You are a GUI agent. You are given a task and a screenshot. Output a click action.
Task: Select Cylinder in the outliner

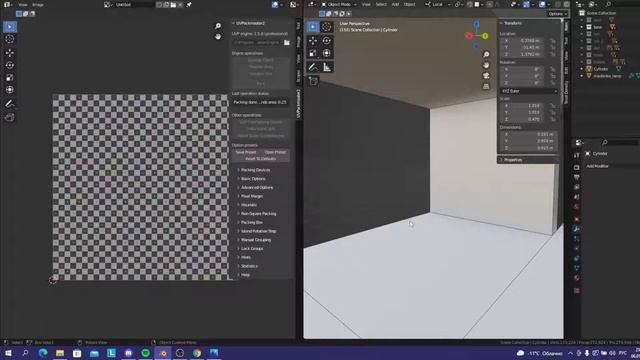(600, 69)
